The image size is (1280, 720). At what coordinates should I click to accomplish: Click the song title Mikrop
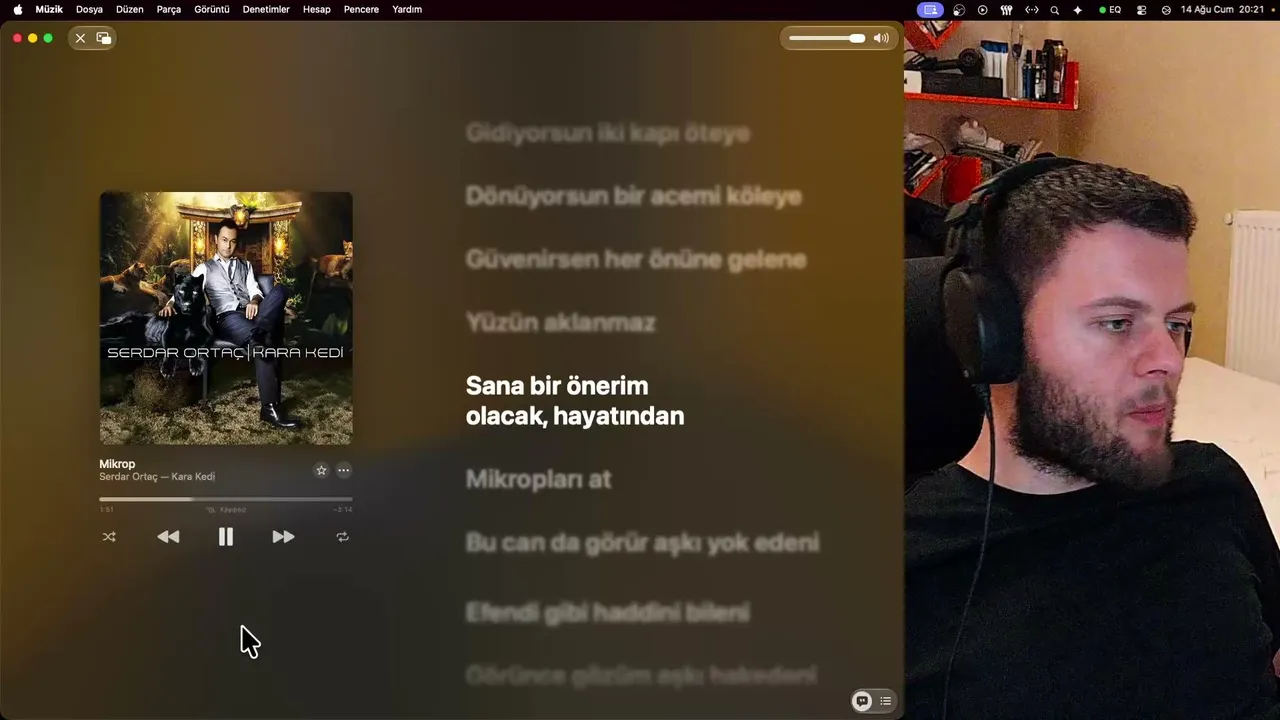tap(117, 464)
